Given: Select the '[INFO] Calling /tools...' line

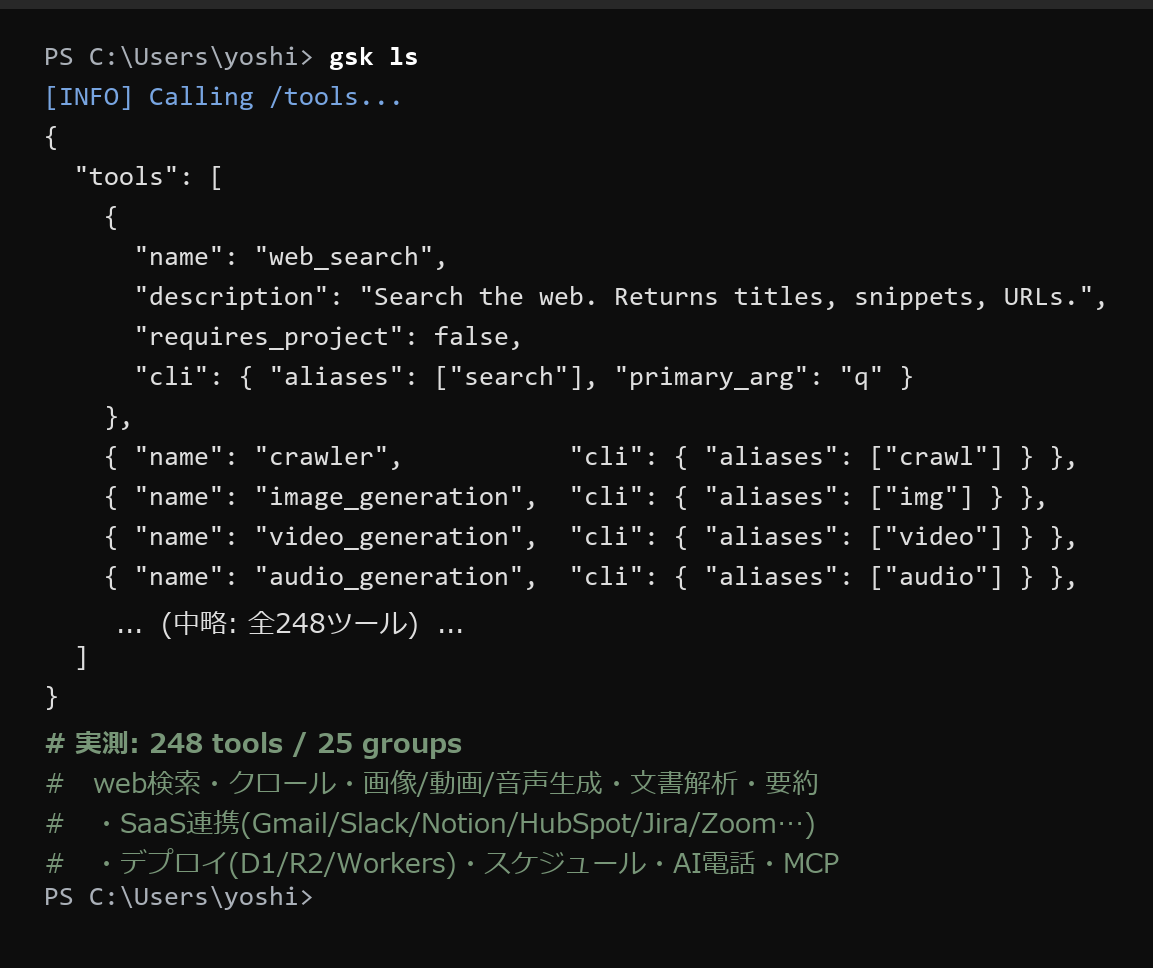Looking at the screenshot, I should pyautogui.click(x=224, y=97).
